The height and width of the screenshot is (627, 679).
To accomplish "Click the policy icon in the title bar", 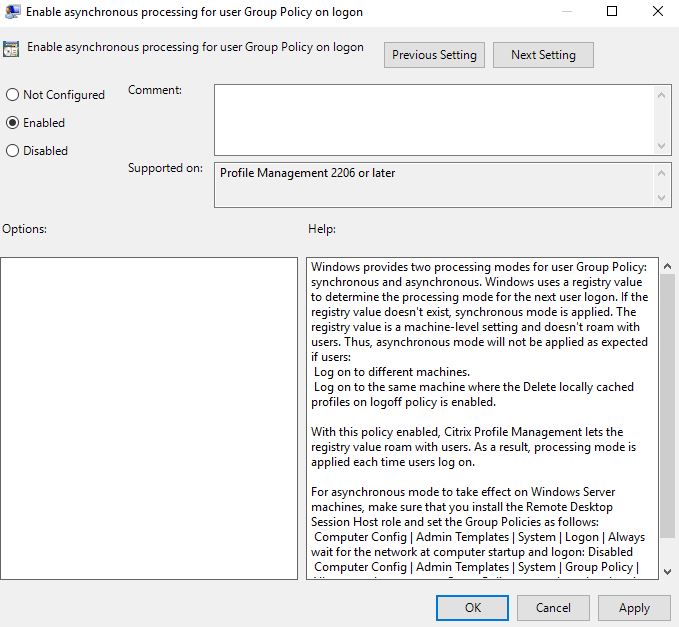I will coord(13,12).
